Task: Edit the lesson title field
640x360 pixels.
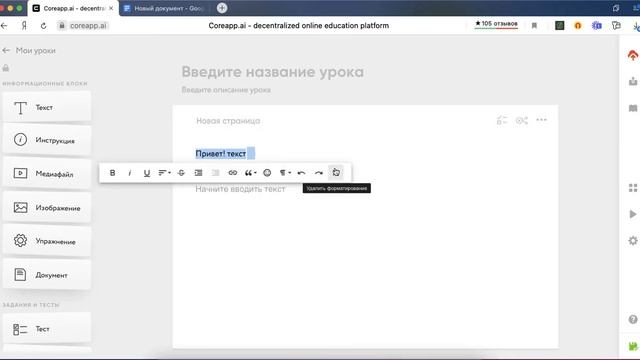Action: click(273, 72)
